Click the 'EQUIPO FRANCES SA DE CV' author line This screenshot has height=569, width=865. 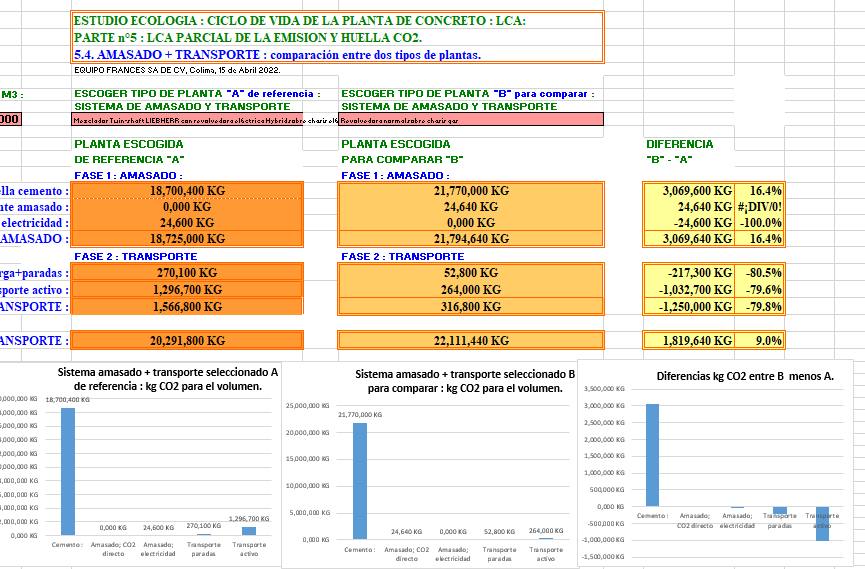click(x=177, y=70)
